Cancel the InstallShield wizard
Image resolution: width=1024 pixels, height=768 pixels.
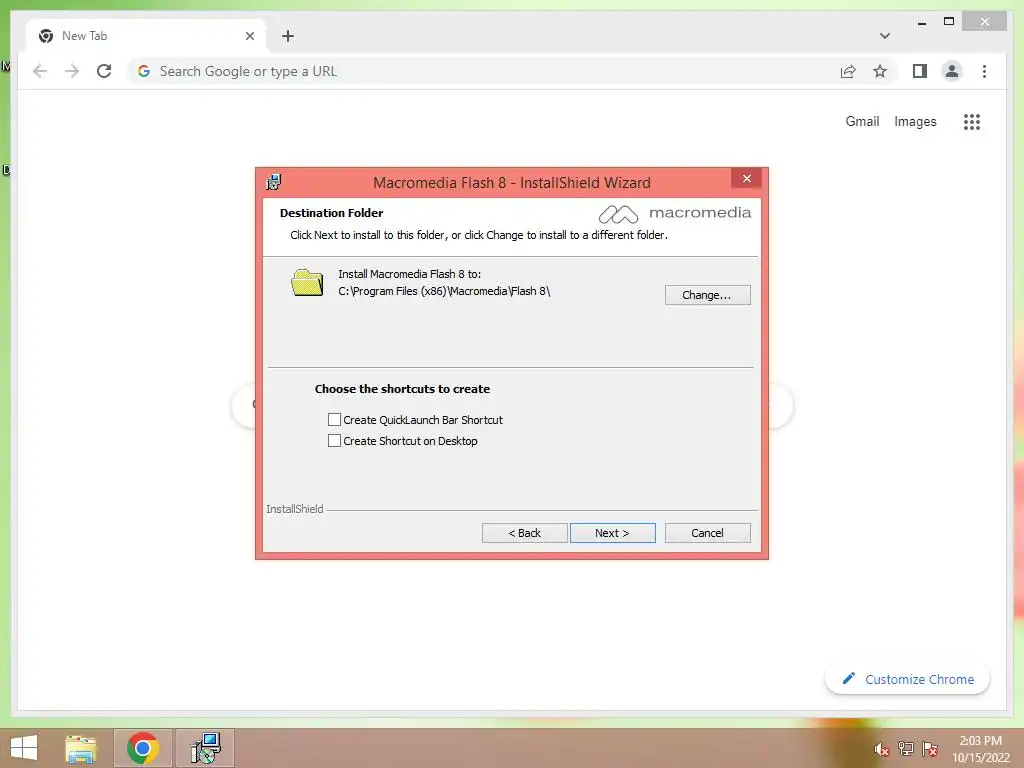[707, 533]
